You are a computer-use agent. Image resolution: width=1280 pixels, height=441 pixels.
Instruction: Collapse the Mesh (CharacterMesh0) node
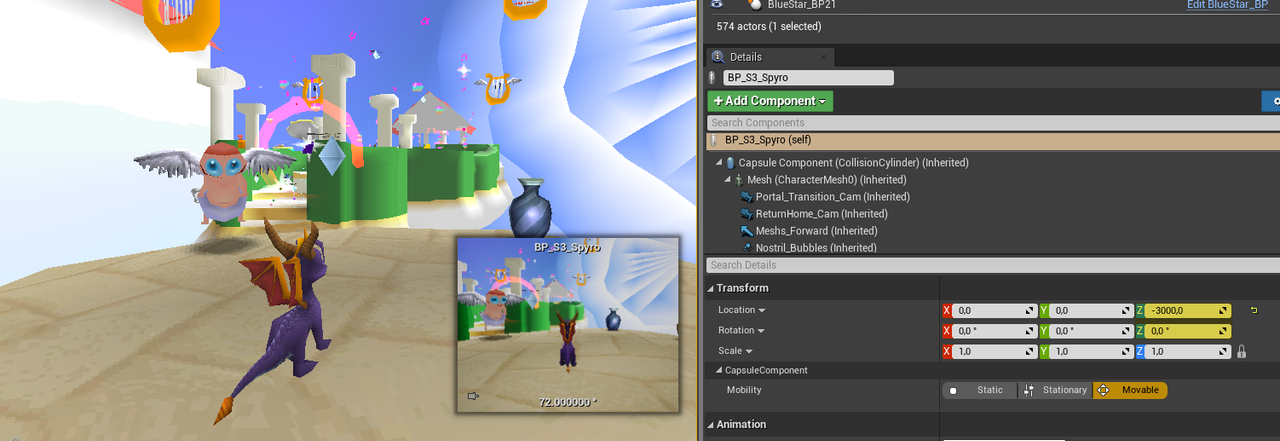tap(727, 180)
